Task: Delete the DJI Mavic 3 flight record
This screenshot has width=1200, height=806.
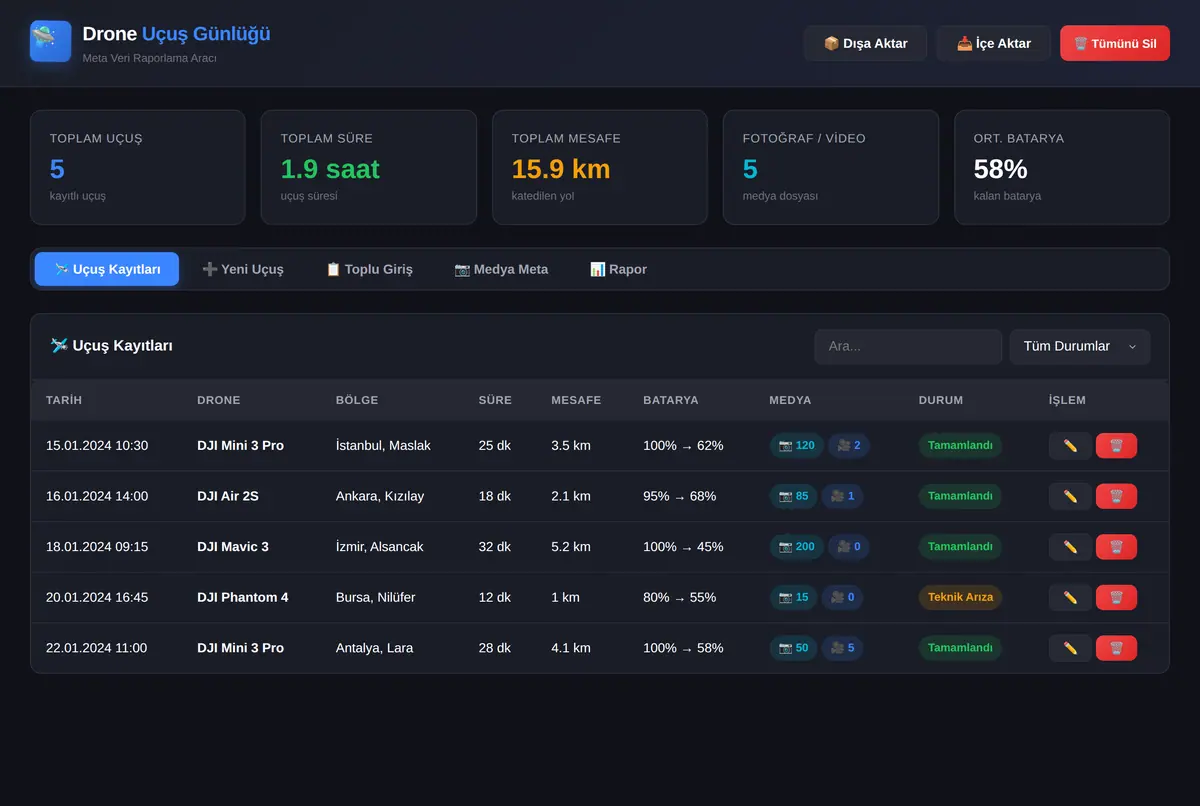Action: tap(1116, 547)
